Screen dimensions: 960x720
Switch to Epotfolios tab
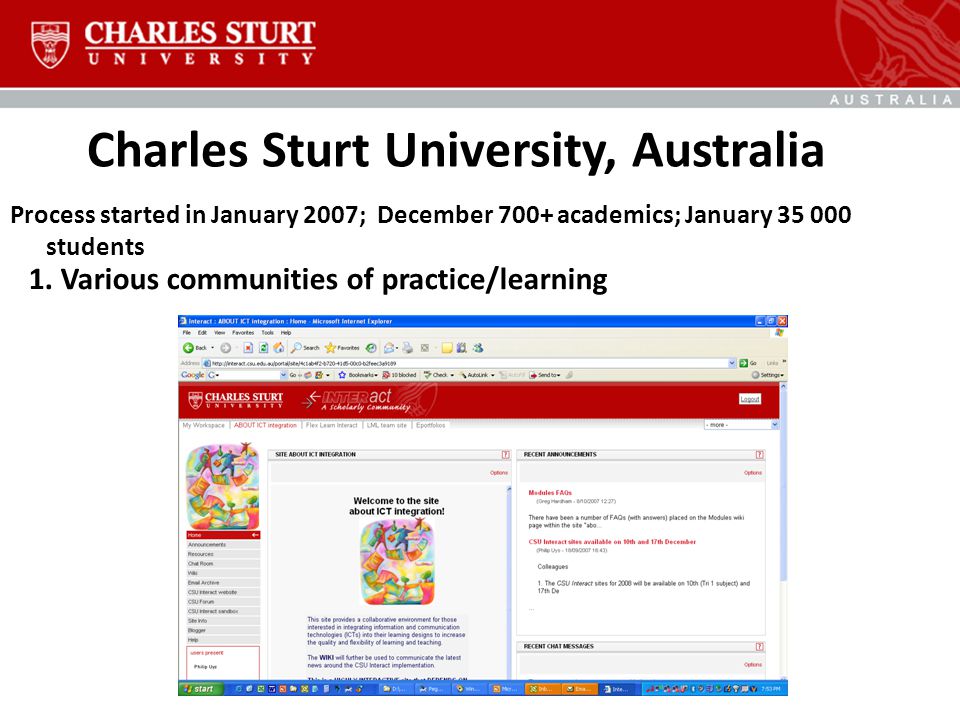430,425
